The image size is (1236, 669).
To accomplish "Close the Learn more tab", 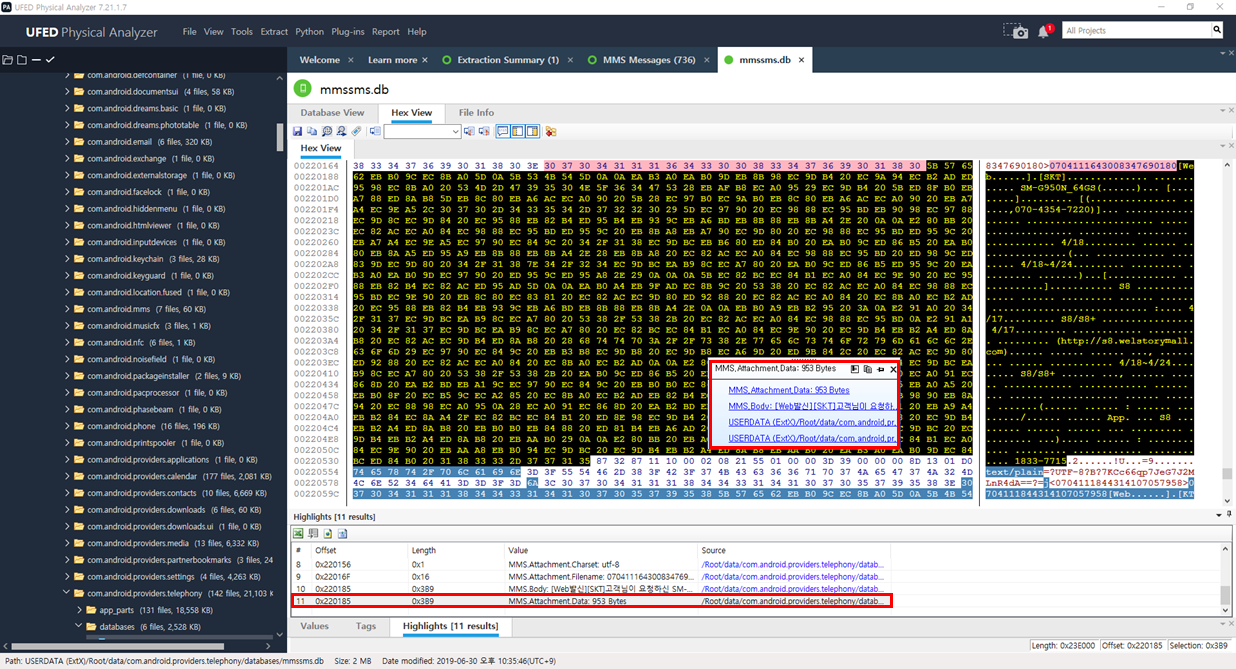I will [x=424, y=60].
